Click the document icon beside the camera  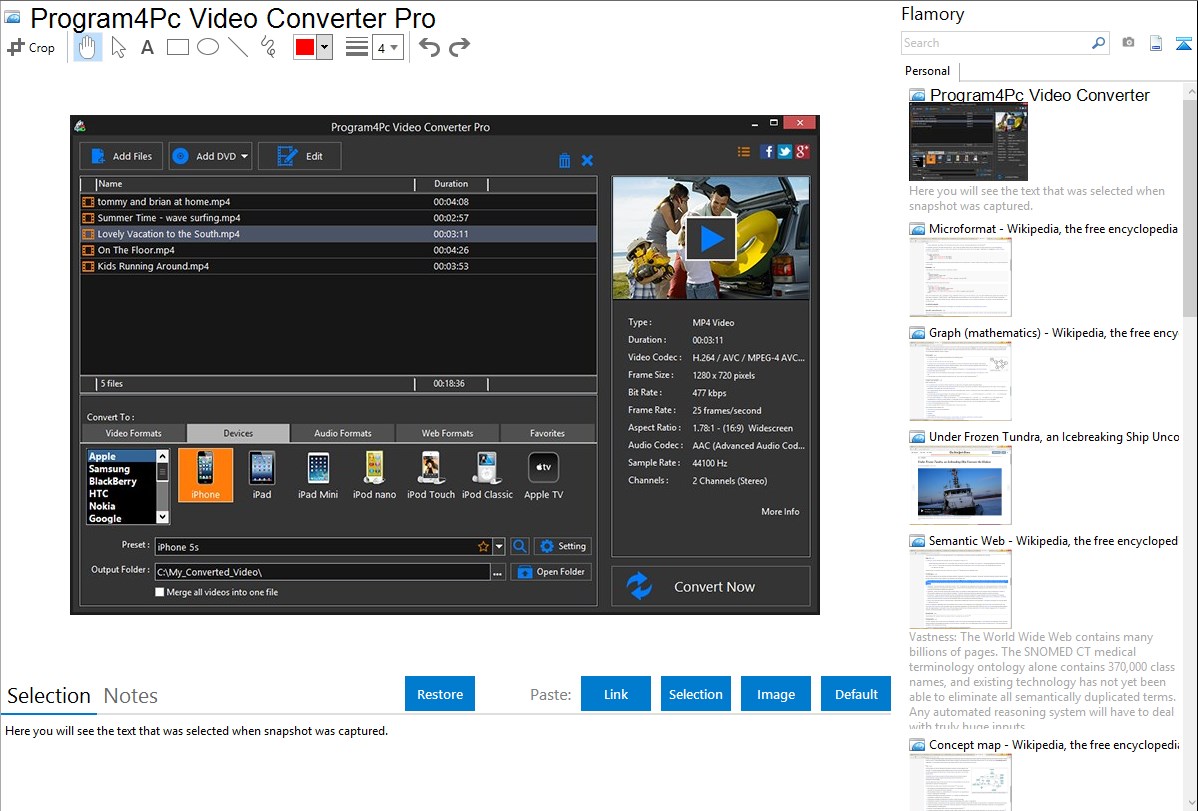click(x=1156, y=43)
